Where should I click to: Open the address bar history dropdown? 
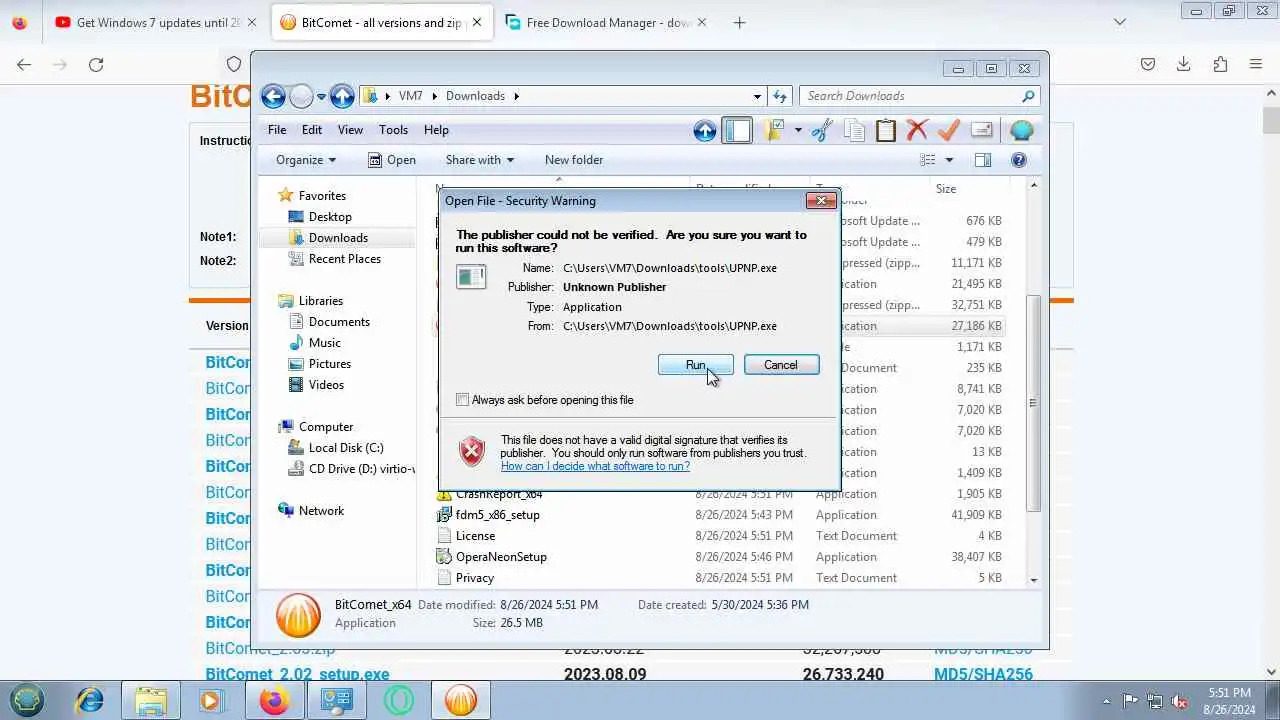tap(757, 96)
